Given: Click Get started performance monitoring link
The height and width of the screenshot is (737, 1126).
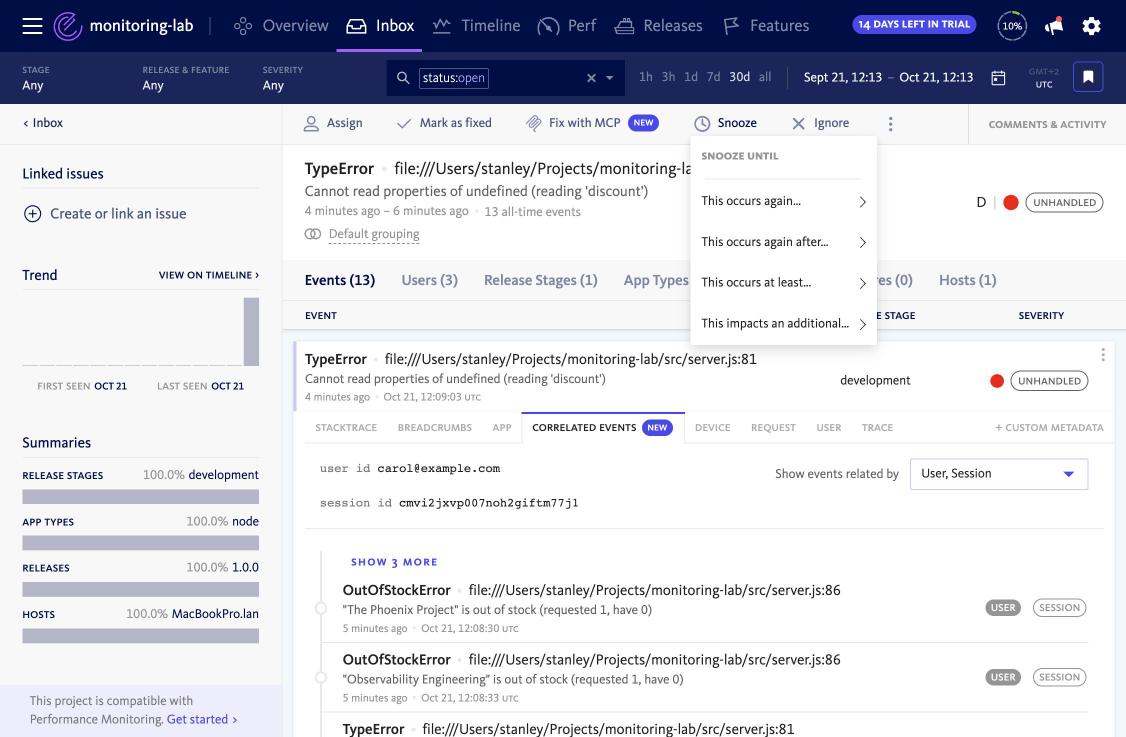Looking at the screenshot, I should pyautogui.click(x=202, y=719).
